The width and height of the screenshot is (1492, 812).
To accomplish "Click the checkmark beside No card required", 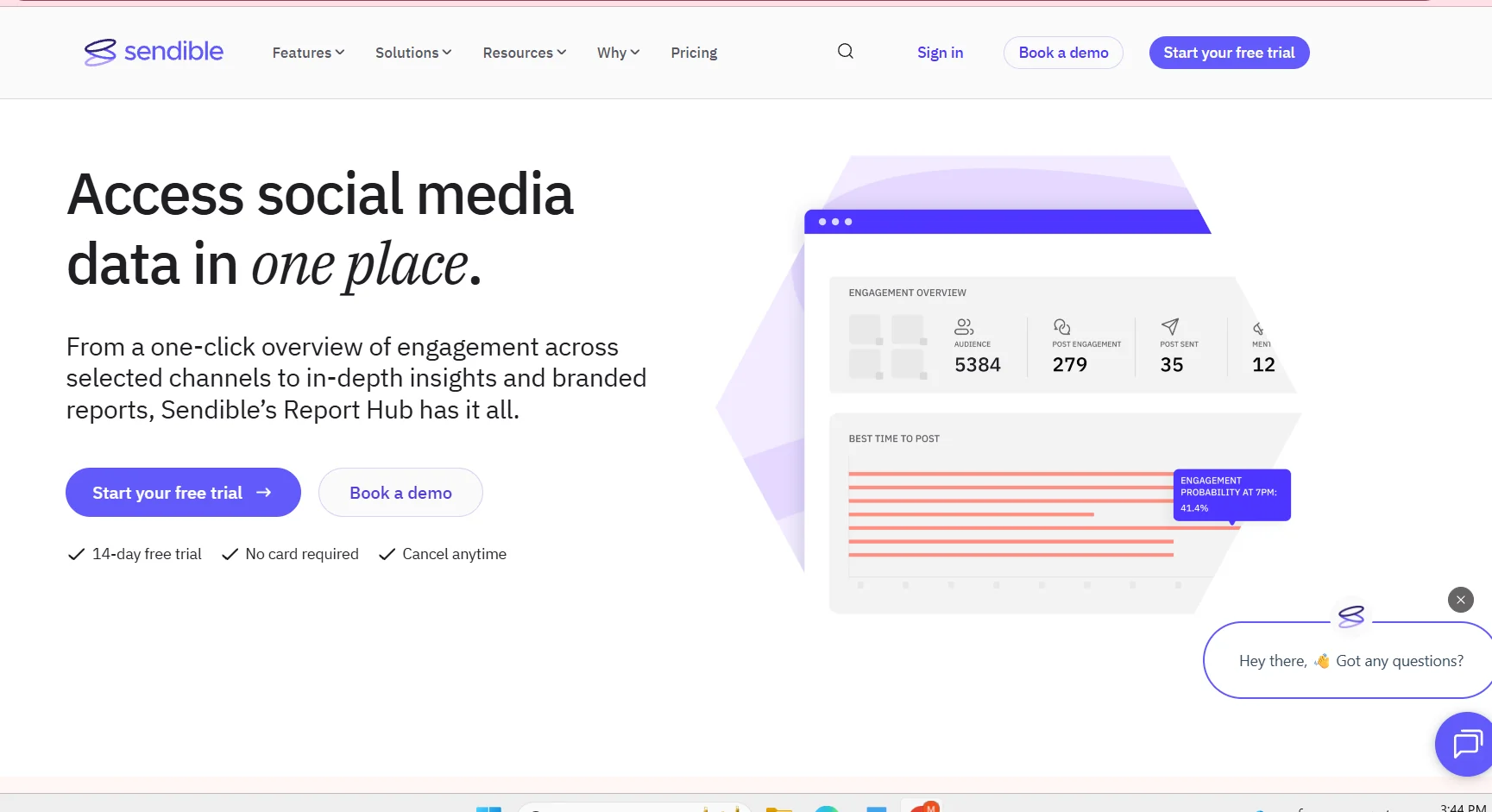I will [x=229, y=554].
